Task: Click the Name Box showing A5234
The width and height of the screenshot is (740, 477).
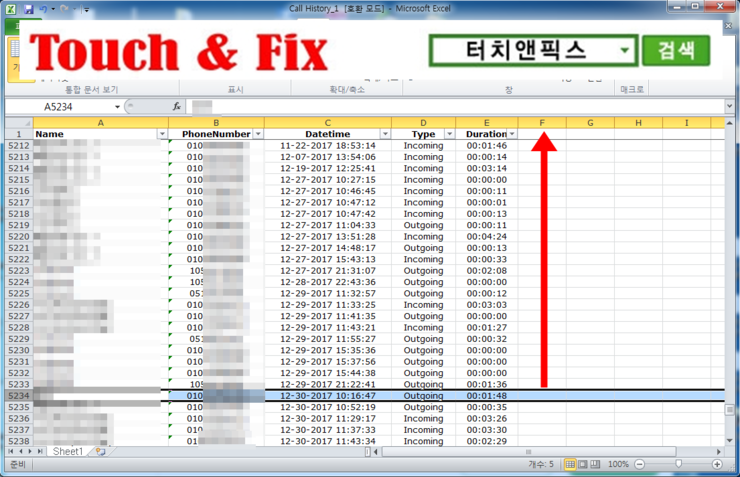Action: pos(59,107)
